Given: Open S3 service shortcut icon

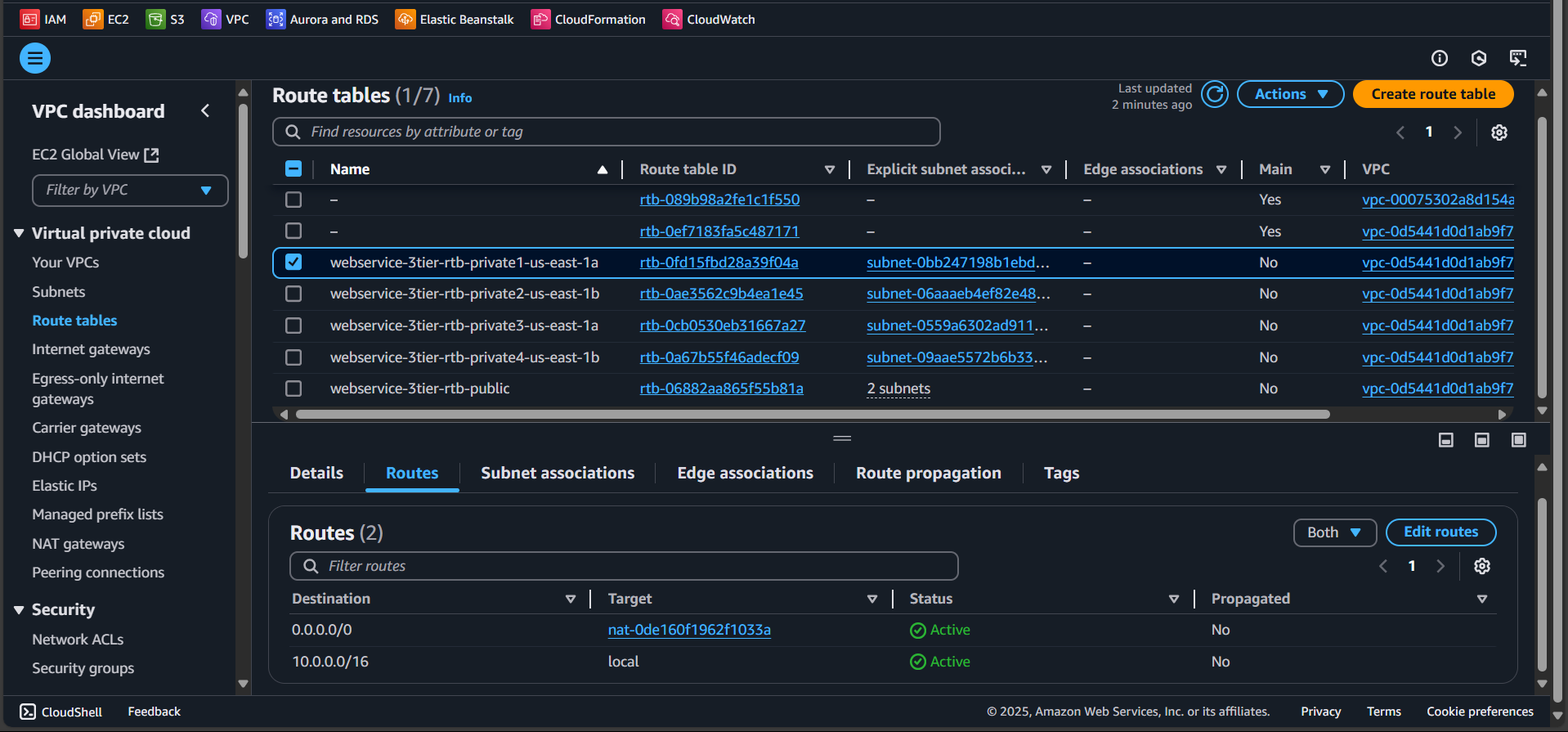Looking at the screenshot, I should [x=155, y=19].
